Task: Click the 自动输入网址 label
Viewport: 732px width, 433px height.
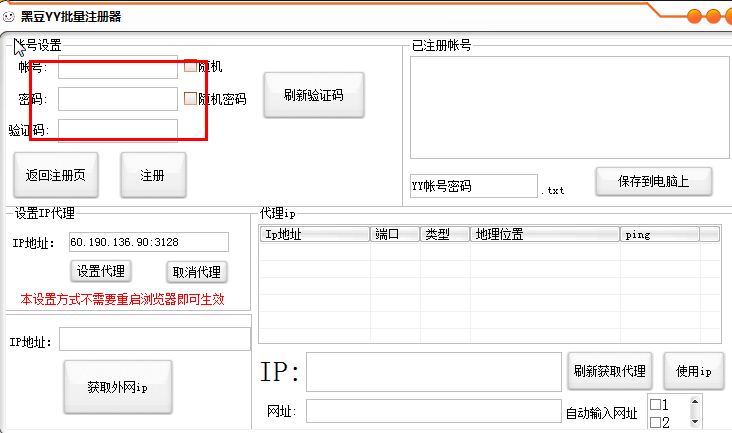Action: click(x=601, y=413)
